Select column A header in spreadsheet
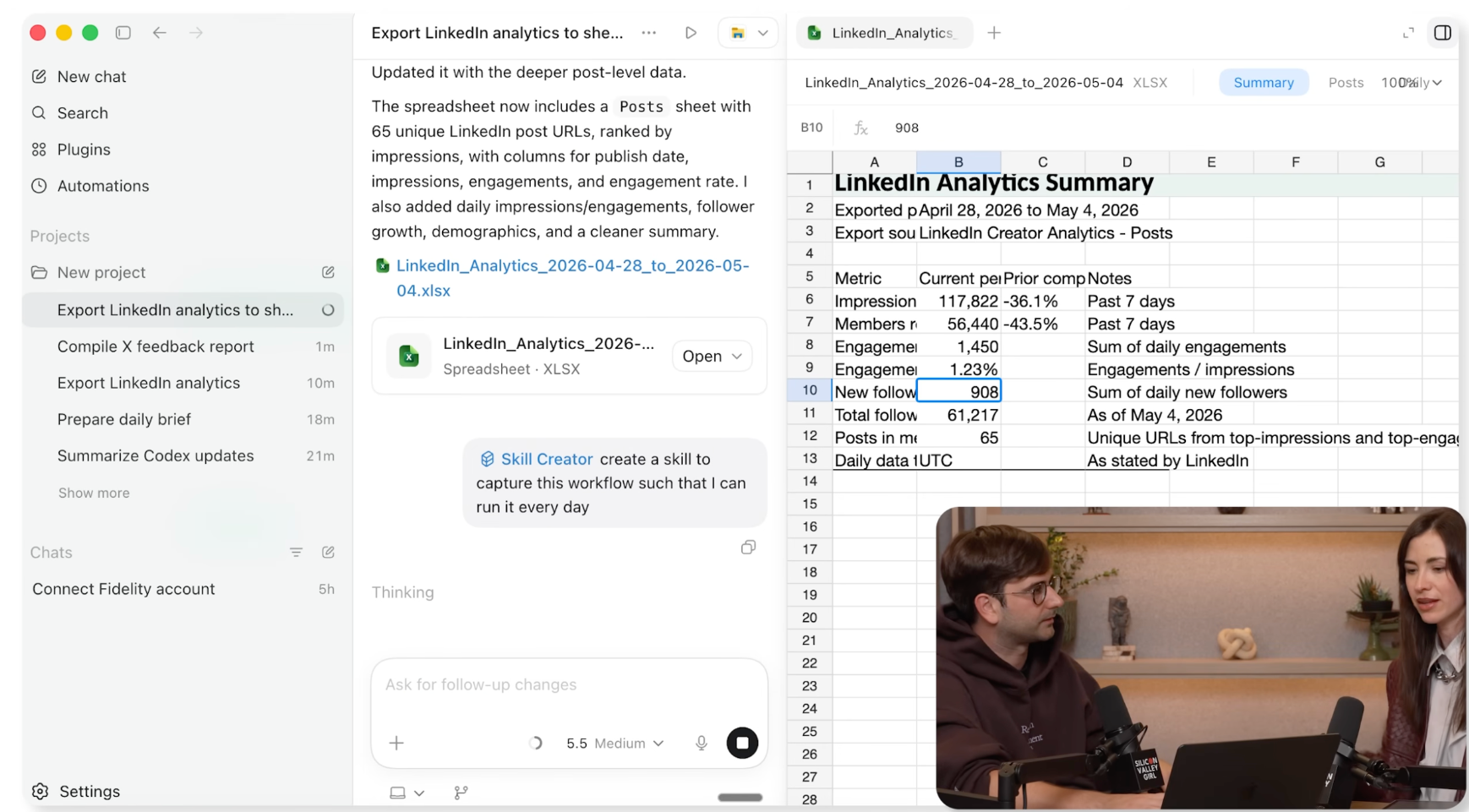This screenshot has height=812, width=1469. (875, 162)
